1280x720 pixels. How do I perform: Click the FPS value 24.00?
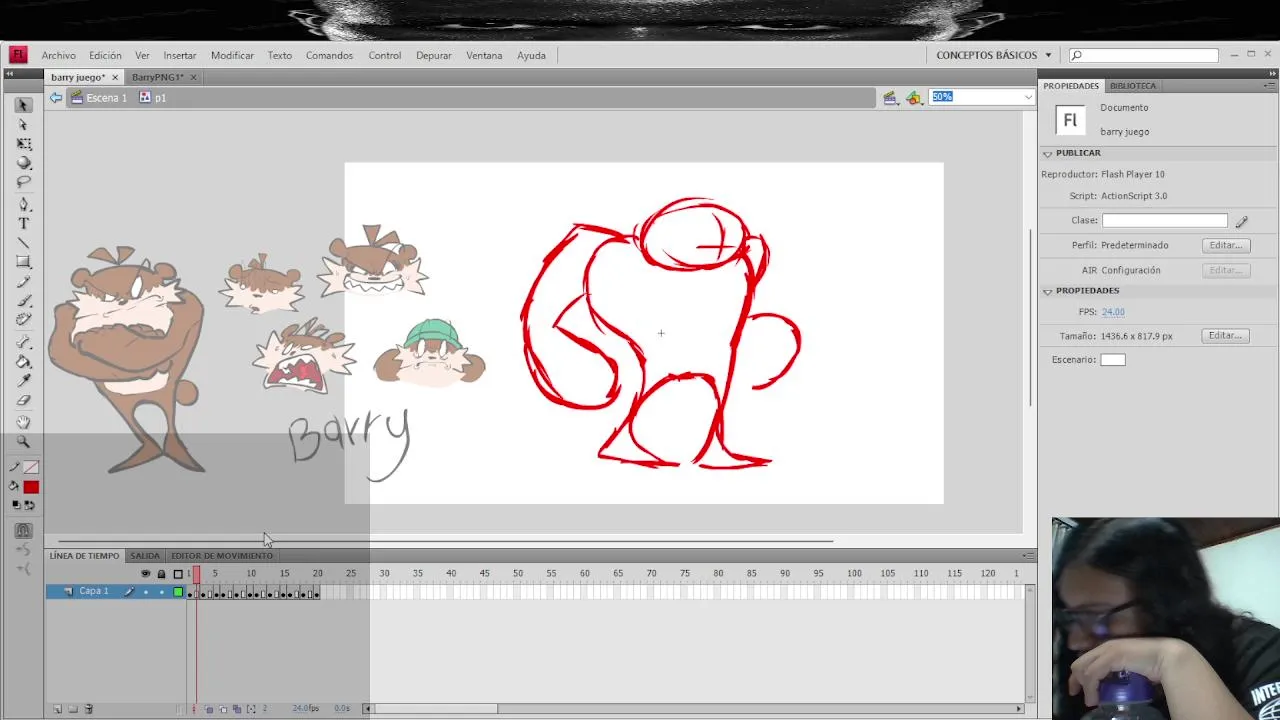1113,312
